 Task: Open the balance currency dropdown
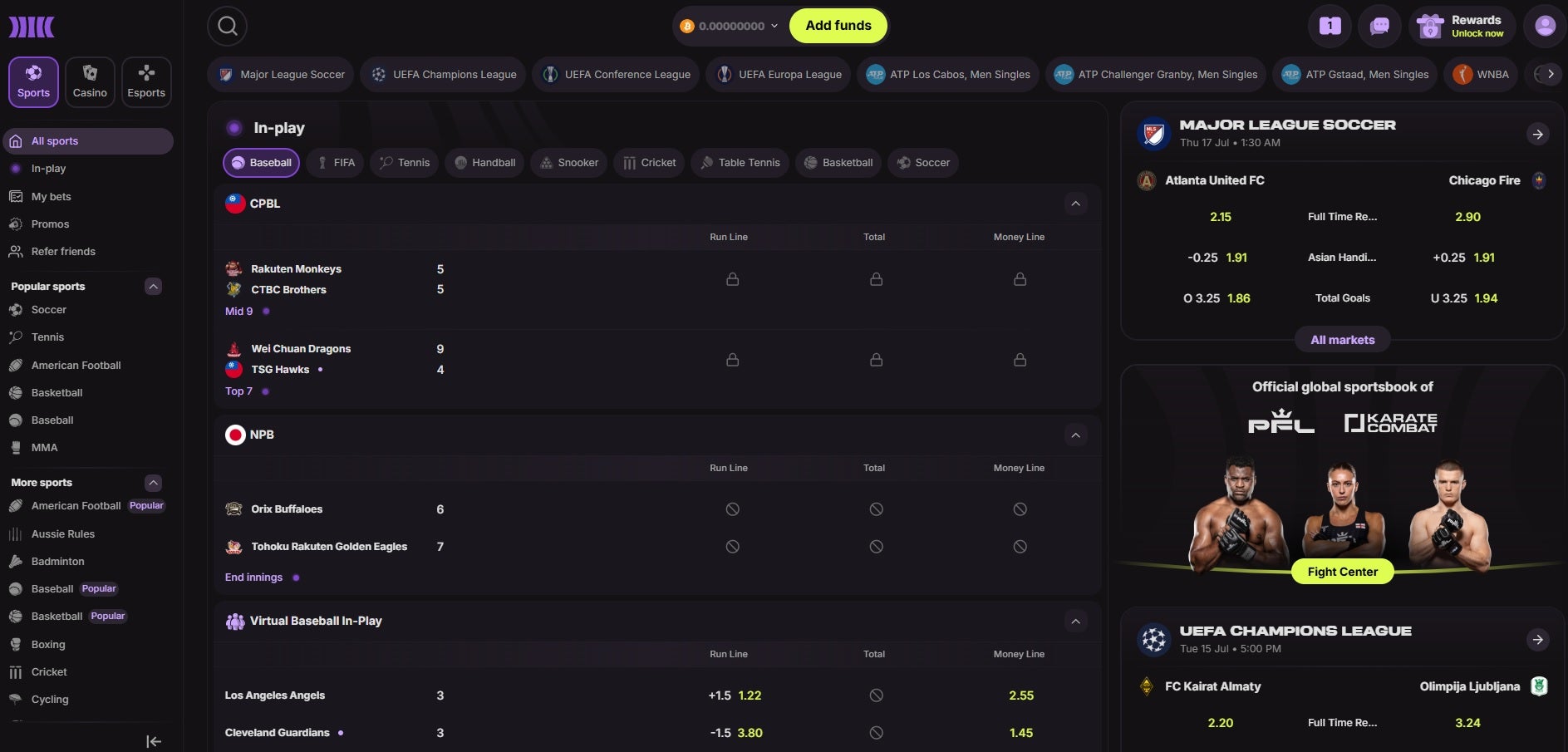(729, 26)
